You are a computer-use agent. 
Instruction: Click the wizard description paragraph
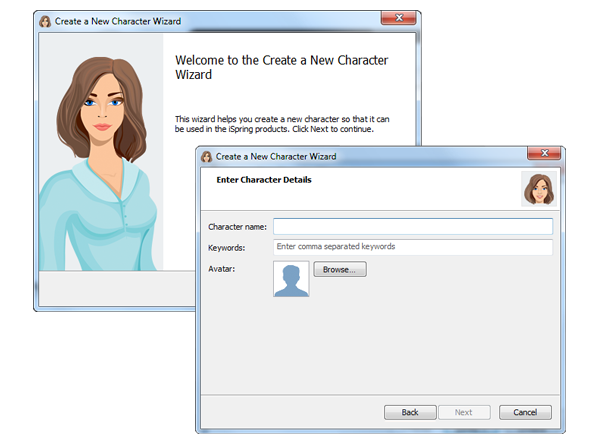[282, 124]
